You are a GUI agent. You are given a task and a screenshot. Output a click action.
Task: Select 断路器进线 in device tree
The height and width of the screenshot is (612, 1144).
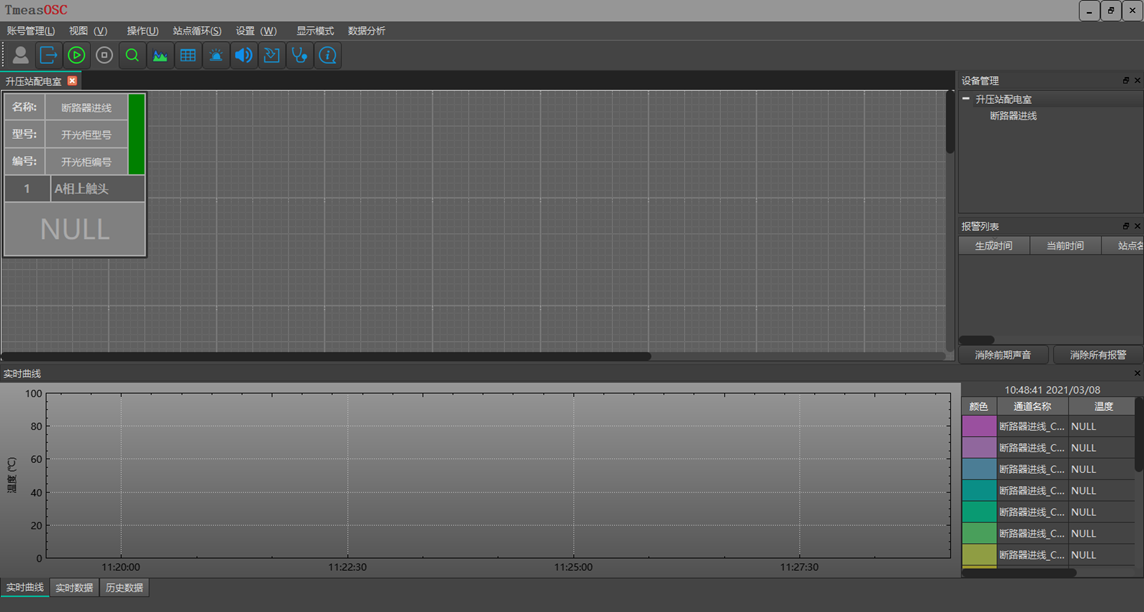click(x=1013, y=116)
